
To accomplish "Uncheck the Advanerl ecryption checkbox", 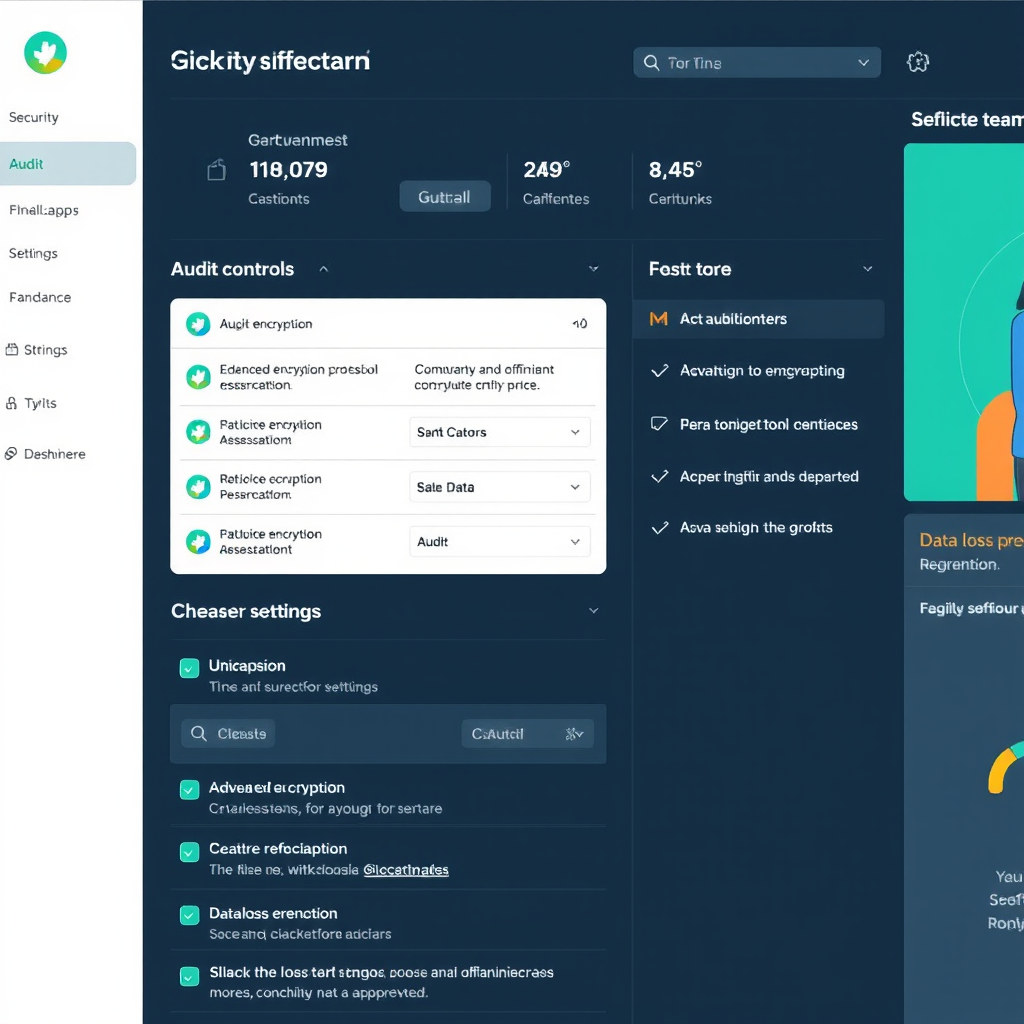I will point(189,790).
